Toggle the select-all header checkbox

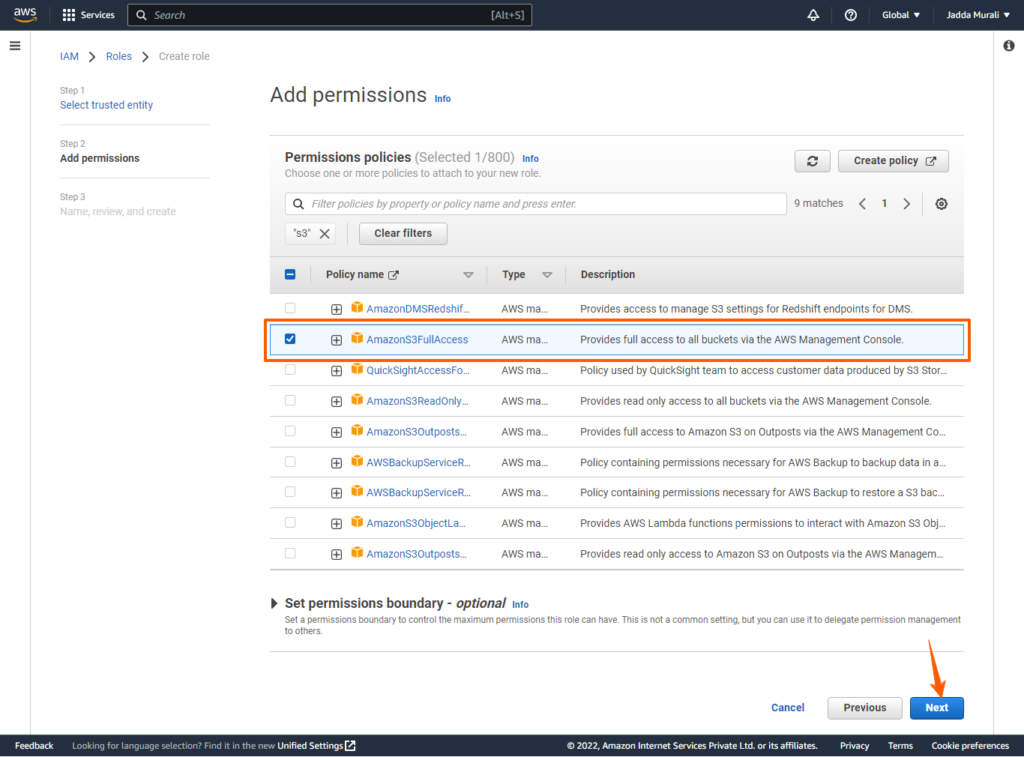[290, 274]
